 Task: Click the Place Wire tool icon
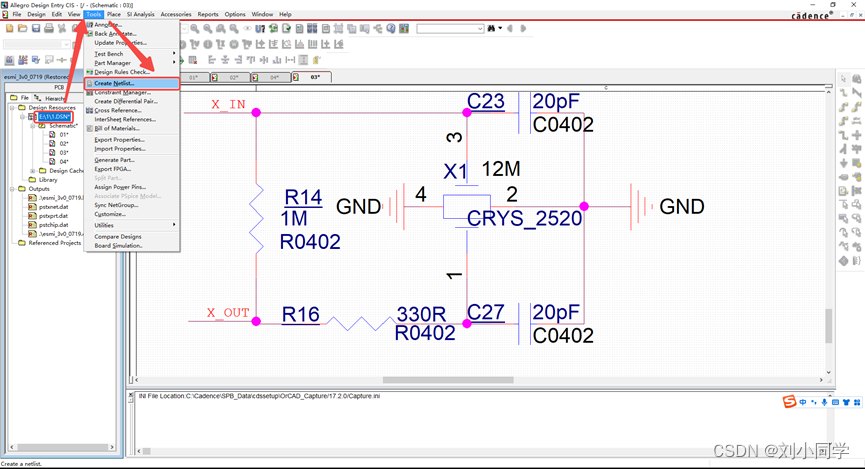click(843, 93)
